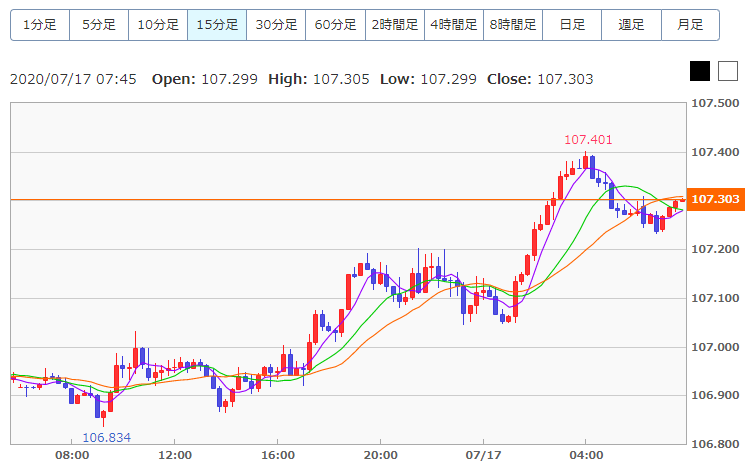
Task: Click the 07/17 date label on axis
Action: 483,456
